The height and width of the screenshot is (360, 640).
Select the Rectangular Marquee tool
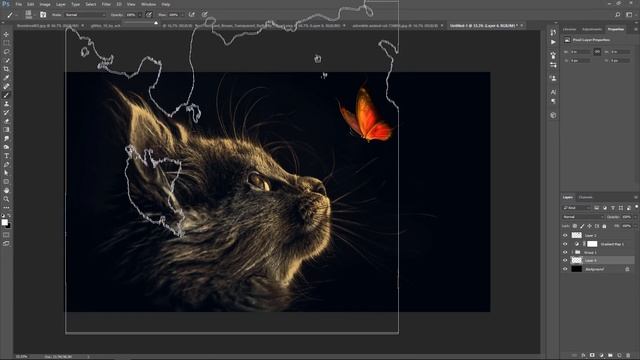click(6, 43)
